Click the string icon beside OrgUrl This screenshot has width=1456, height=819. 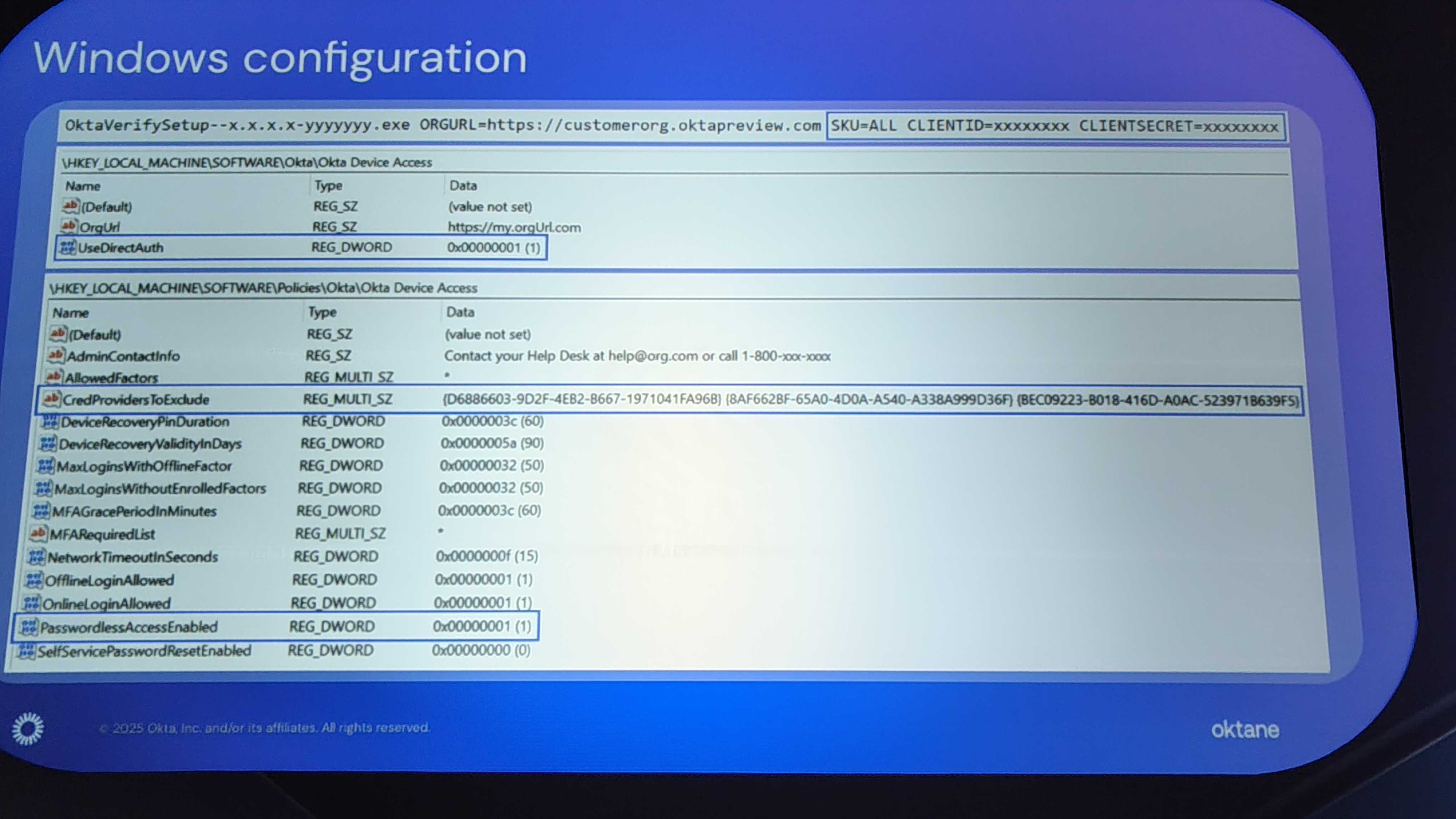pyautogui.click(x=69, y=227)
